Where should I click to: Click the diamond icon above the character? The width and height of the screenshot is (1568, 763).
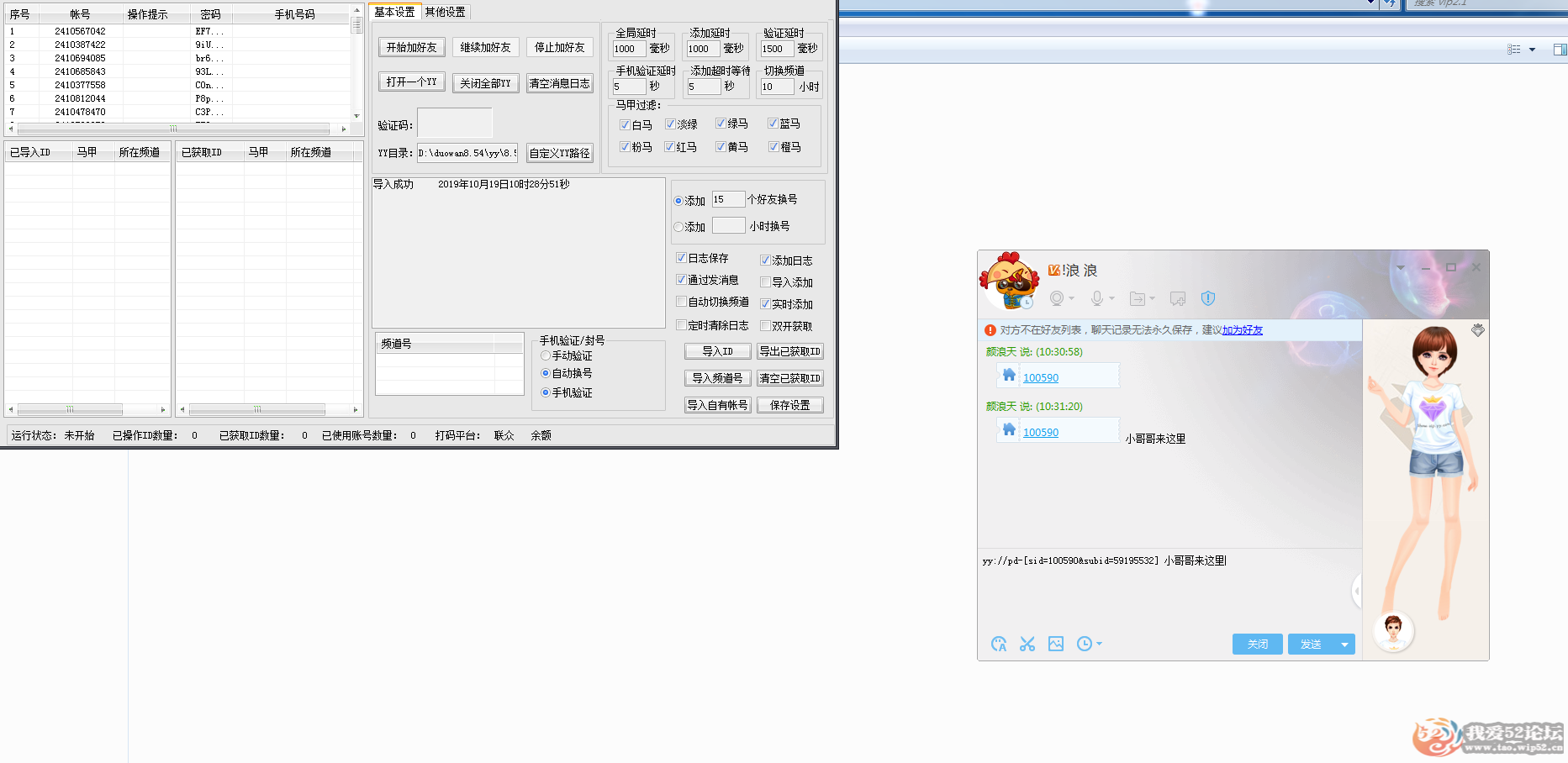tap(1477, 330)
